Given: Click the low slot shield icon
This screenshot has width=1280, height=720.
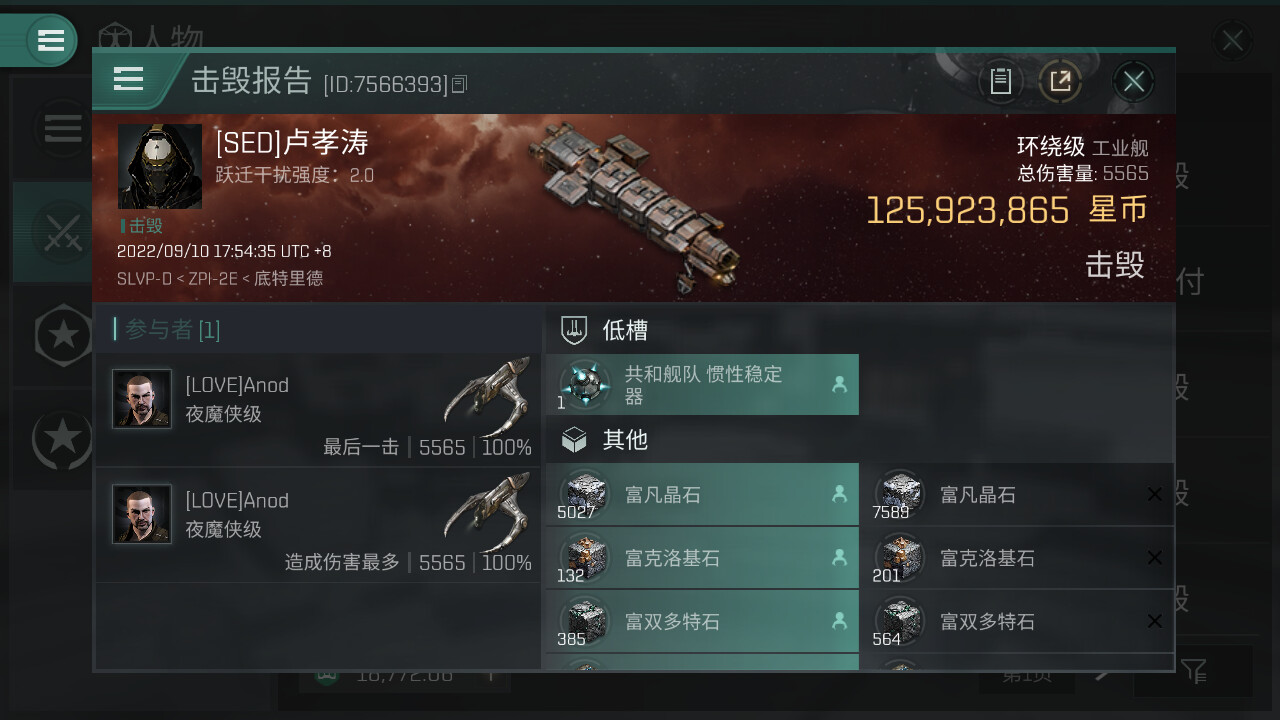Looking at the screenshot, I should click(574, 329).
